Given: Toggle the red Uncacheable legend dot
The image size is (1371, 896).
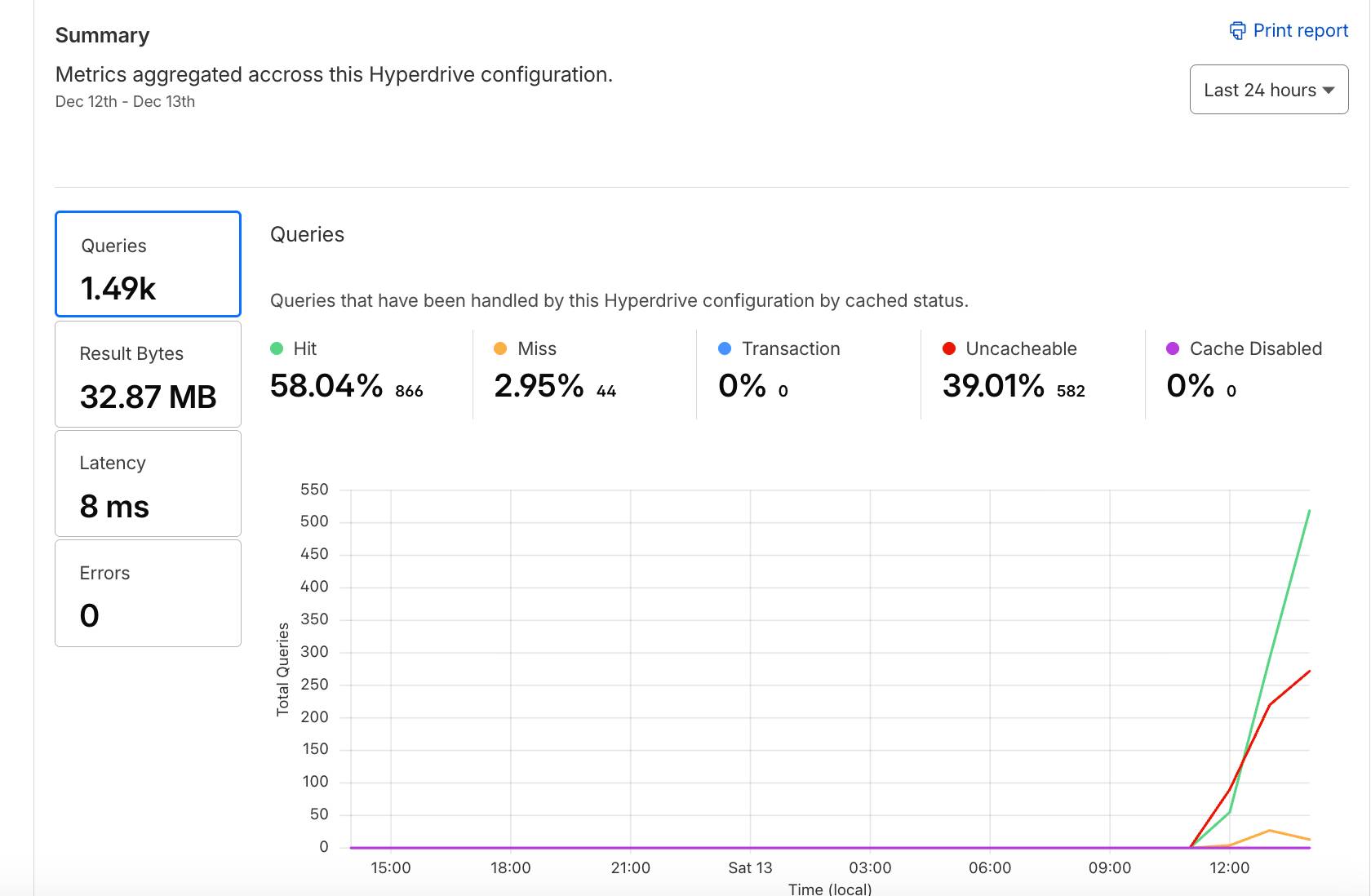Looking at the screenshot, I should tap(949, 348).
